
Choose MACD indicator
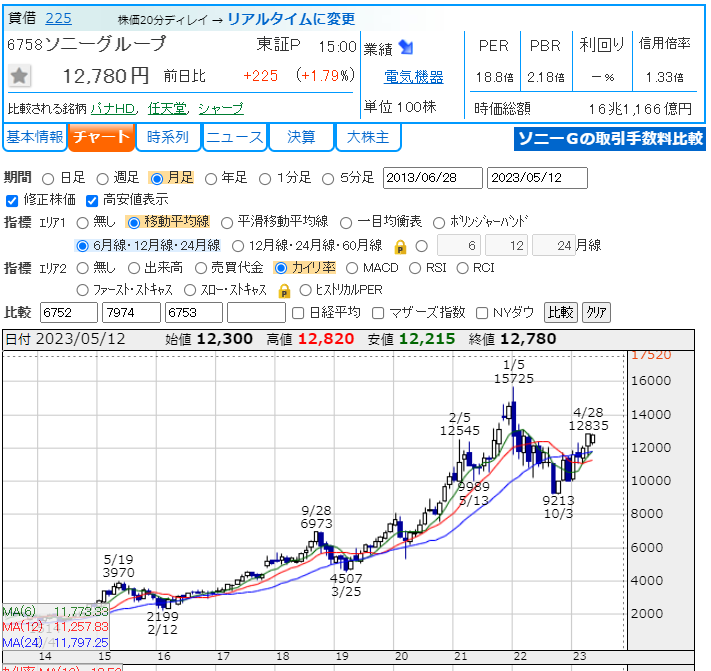(x=352, y=268)
